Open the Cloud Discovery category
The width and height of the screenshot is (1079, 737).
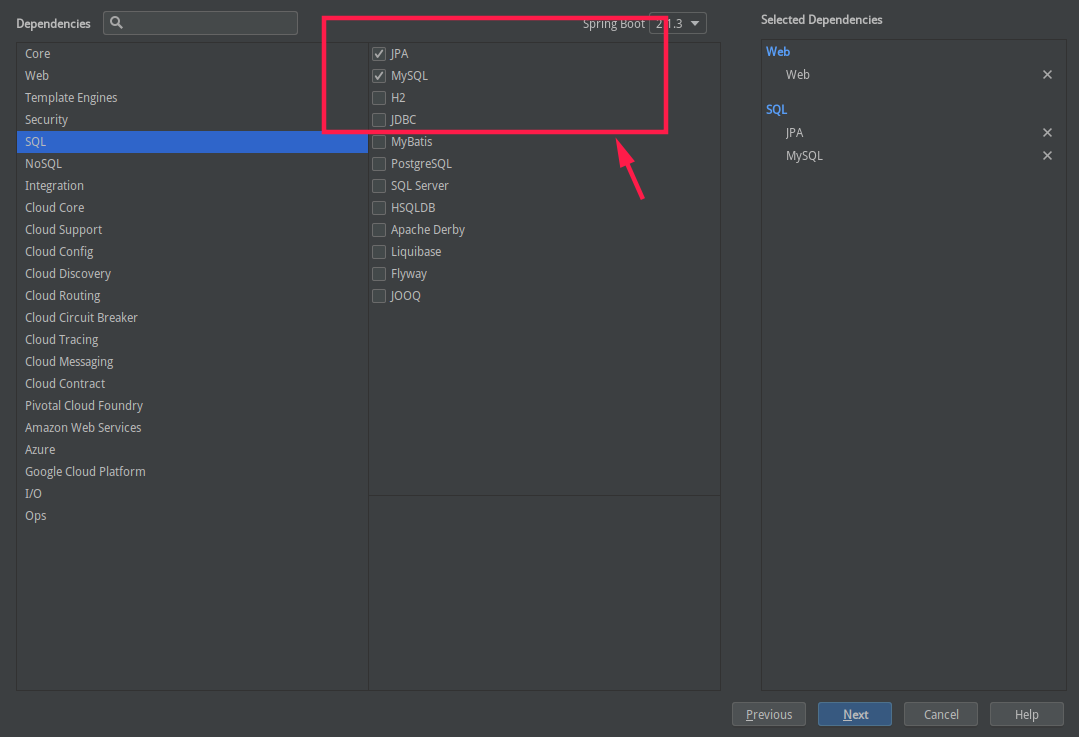tap(67, 273)
